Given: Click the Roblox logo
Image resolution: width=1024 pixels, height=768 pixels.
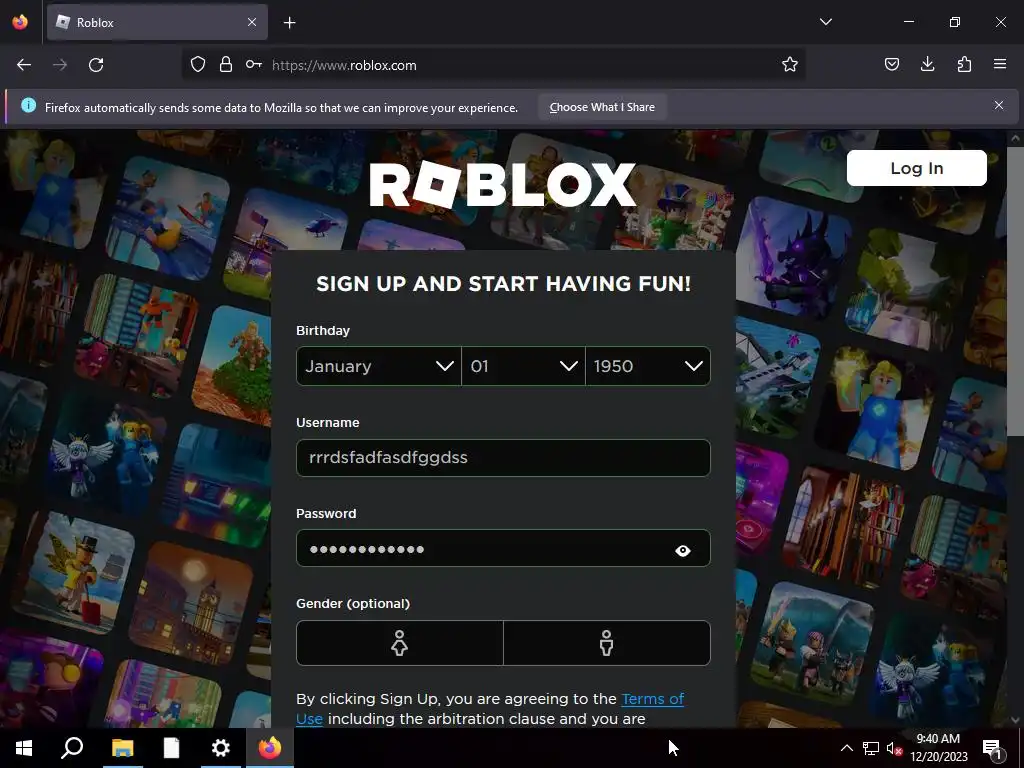Looking at the screenshot, I should [x=502, y=185].
